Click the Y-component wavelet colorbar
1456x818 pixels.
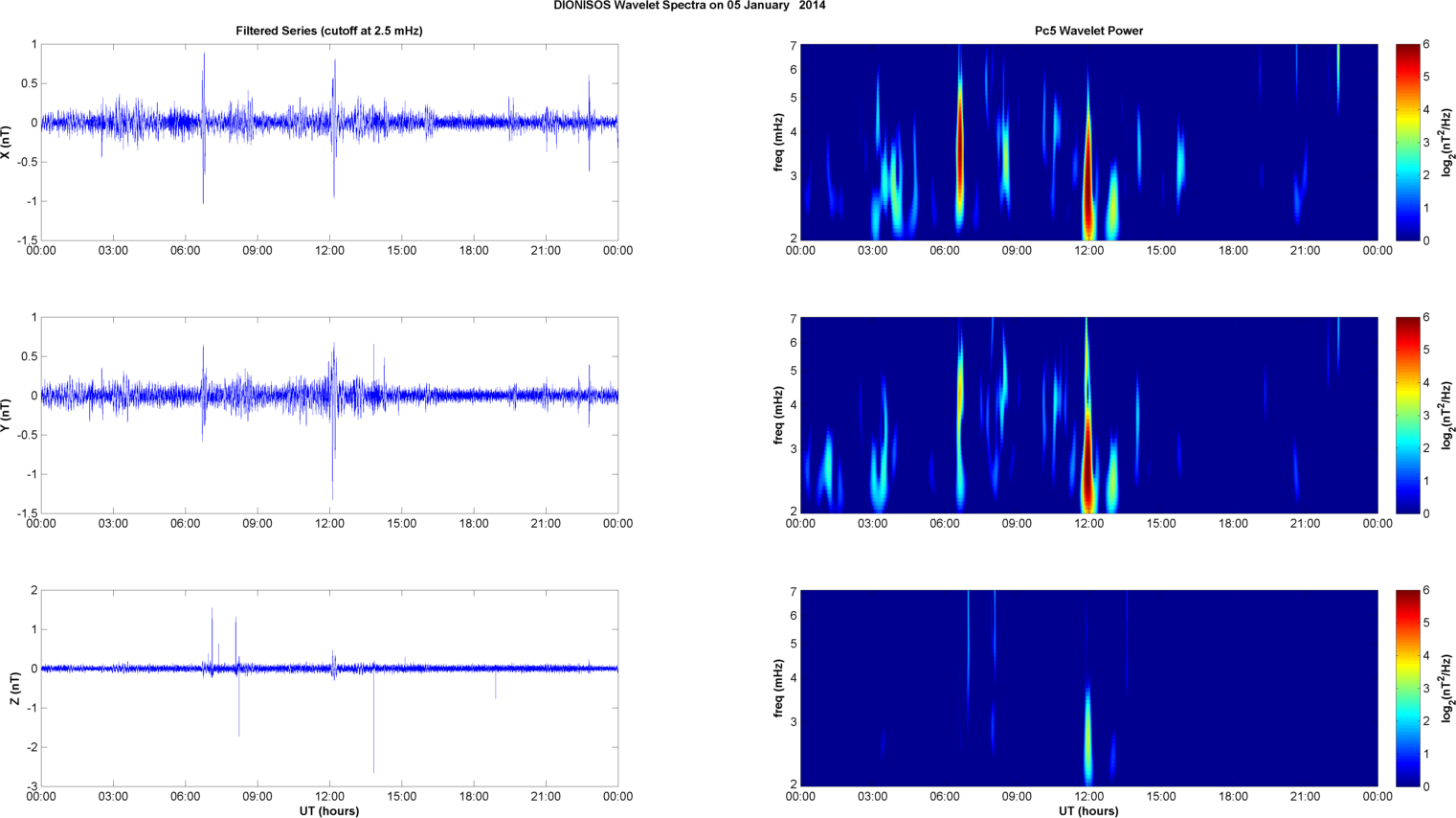[x=1407, y=415]
